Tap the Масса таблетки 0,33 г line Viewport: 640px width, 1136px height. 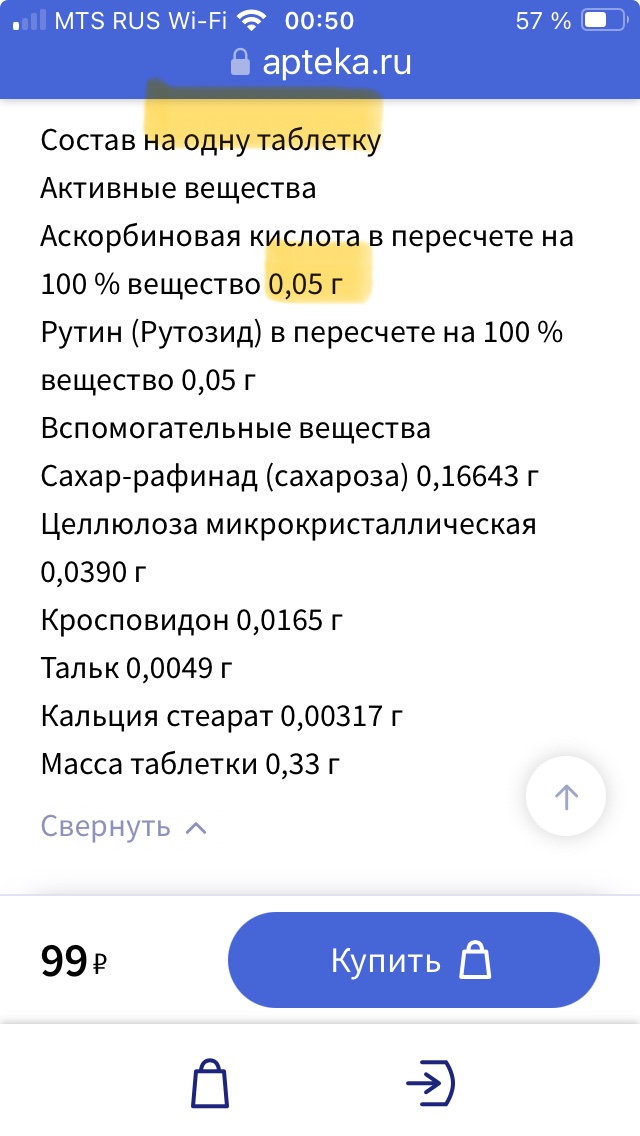point(190,764)
